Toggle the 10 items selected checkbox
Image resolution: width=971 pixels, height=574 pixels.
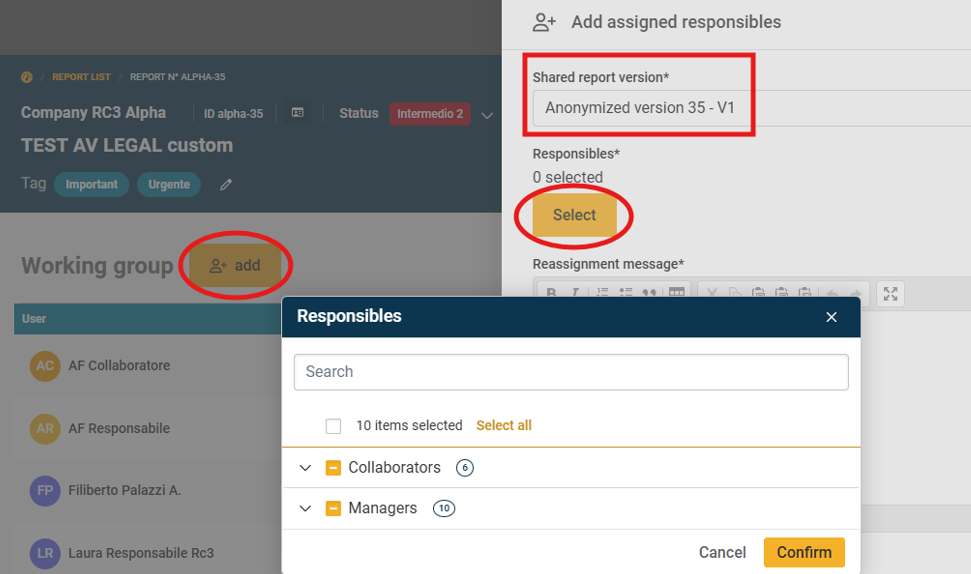(x=333, y=426)
